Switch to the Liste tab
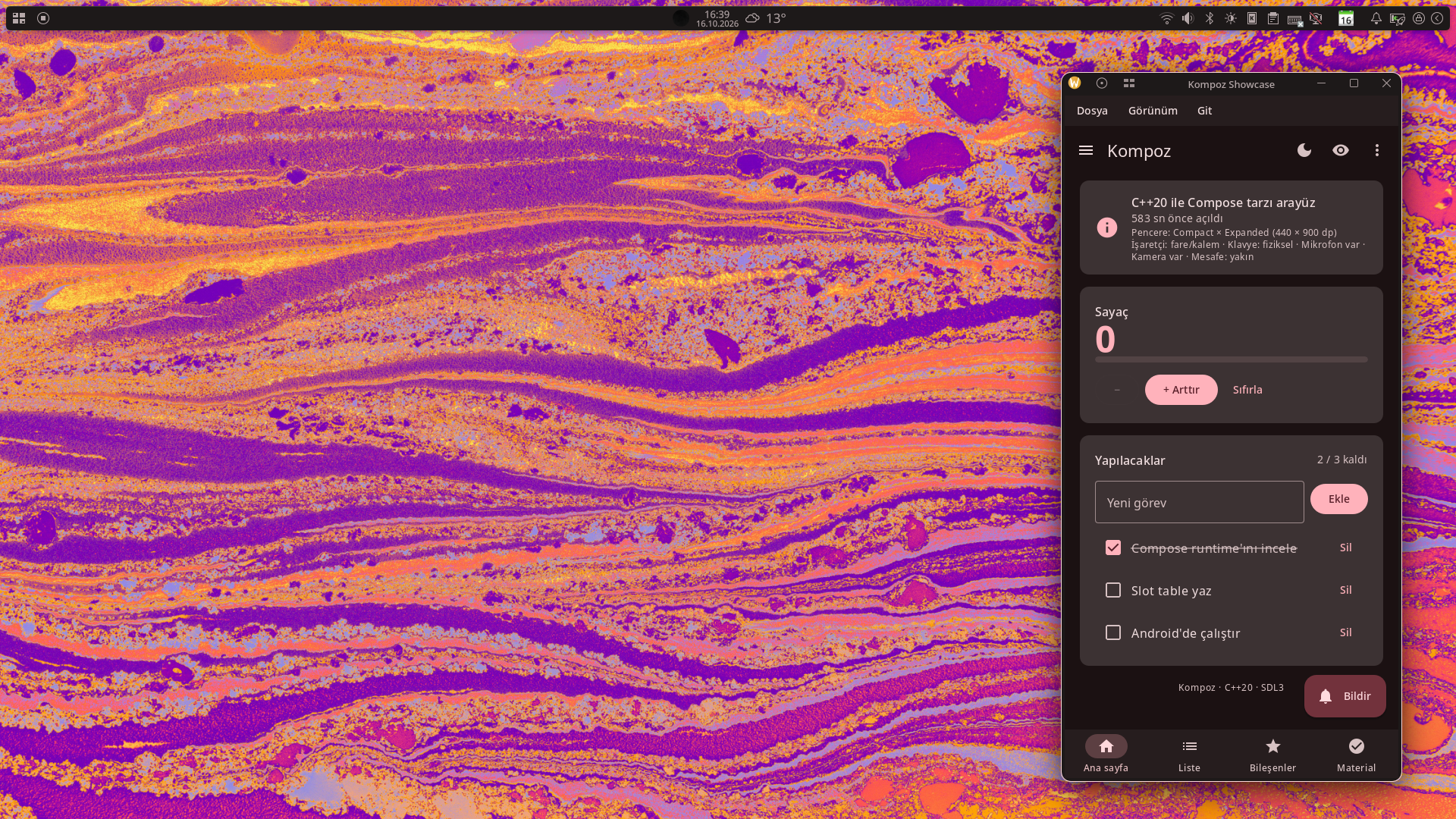Screen dimensions: 1456x819 tap(1190, 755)
